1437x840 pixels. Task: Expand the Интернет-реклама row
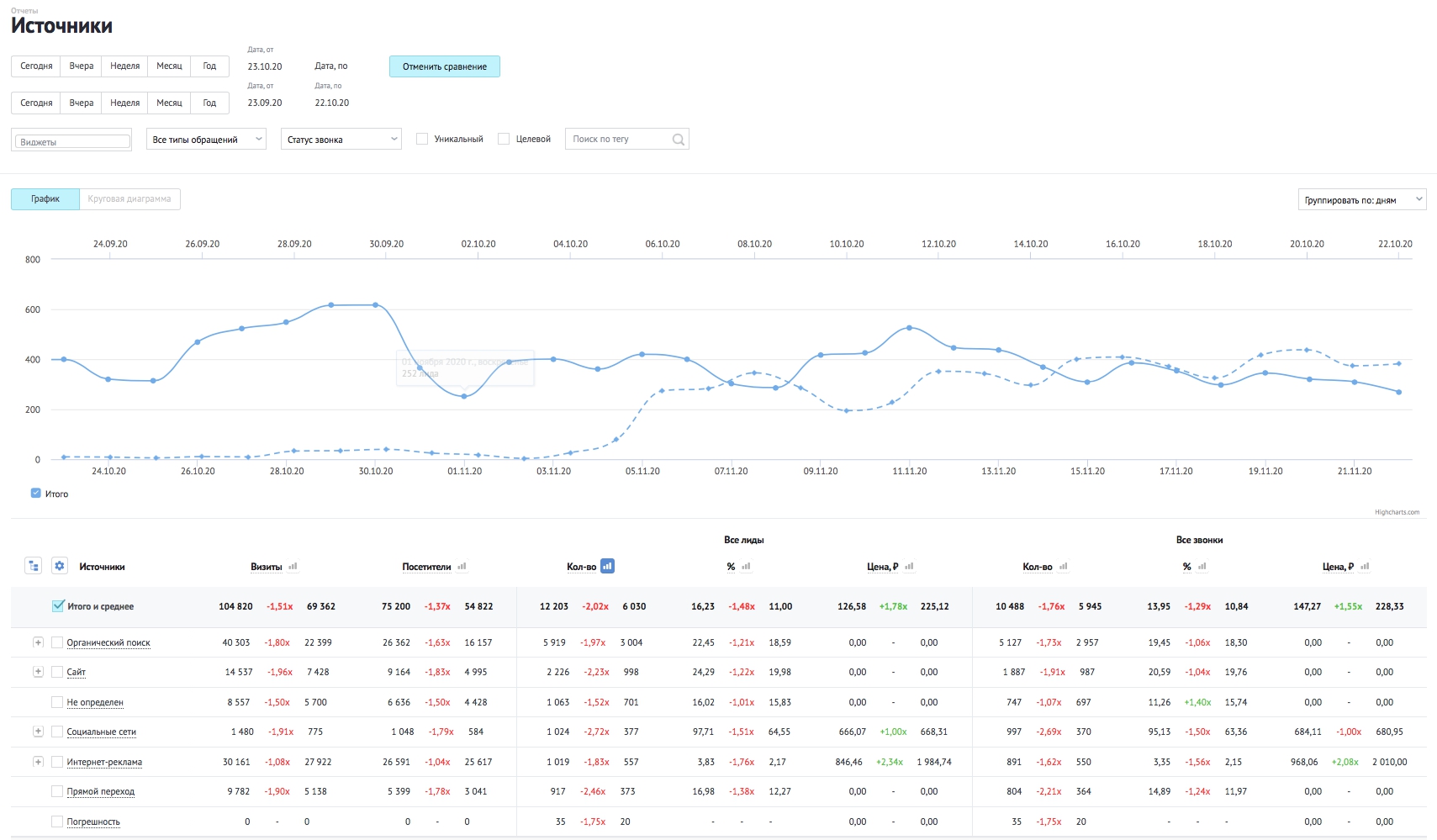[38, 762]
